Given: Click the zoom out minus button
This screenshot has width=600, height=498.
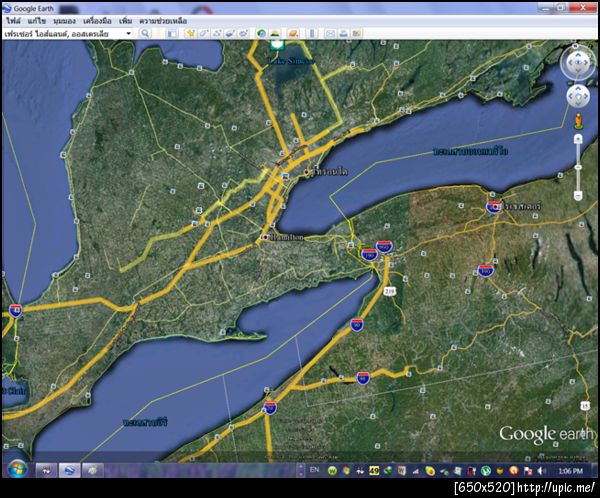Looking at the screenshot, I should click(x=578, y=196).
